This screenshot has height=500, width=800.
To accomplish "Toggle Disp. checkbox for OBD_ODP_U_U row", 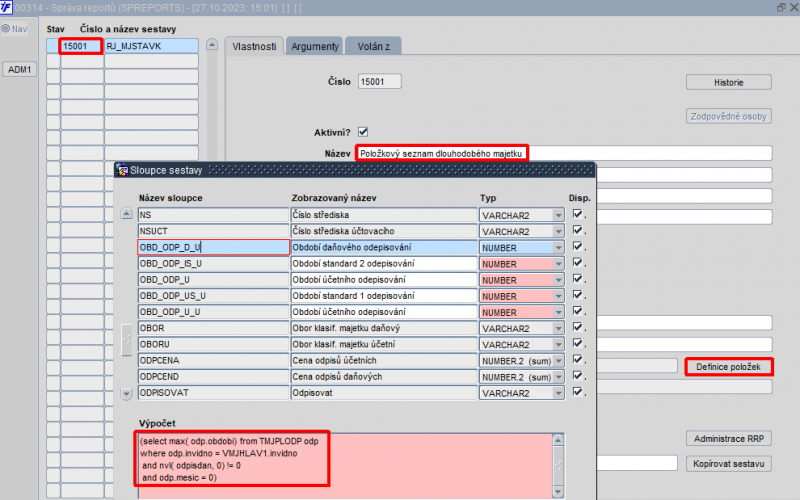I will pyautogui.click(x=578, y=311).
